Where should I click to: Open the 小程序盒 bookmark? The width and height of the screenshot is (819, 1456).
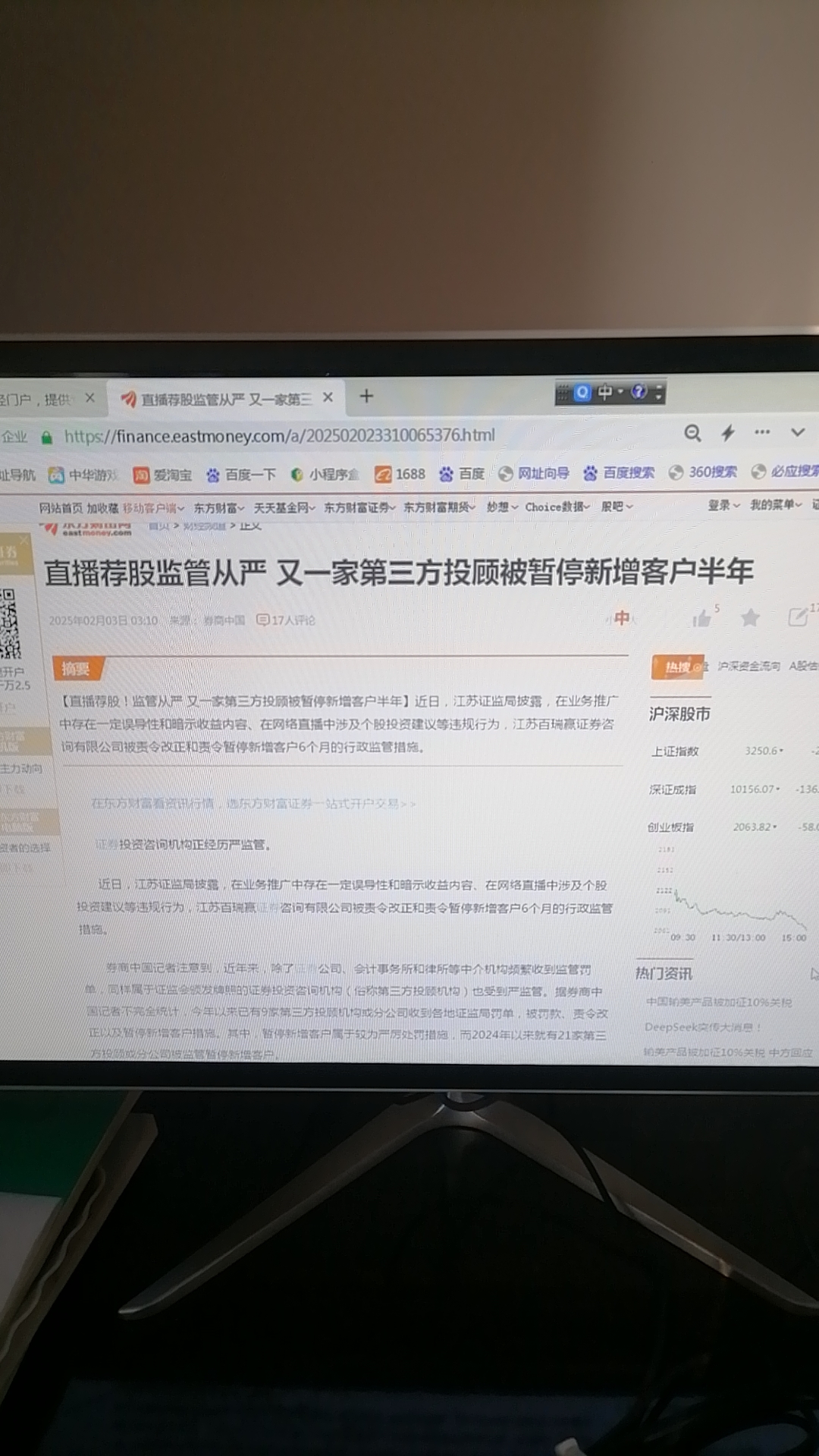click(325, 475)
